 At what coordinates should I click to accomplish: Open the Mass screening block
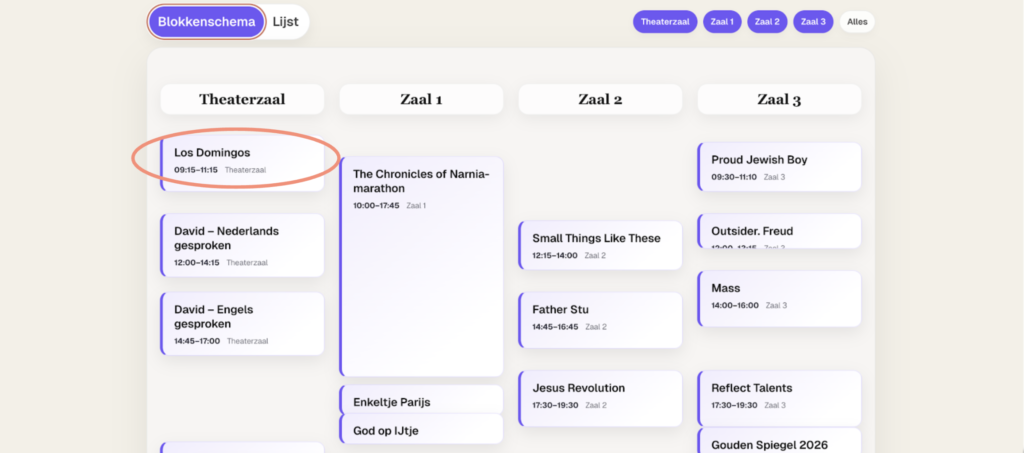click(x=779, y=296)
